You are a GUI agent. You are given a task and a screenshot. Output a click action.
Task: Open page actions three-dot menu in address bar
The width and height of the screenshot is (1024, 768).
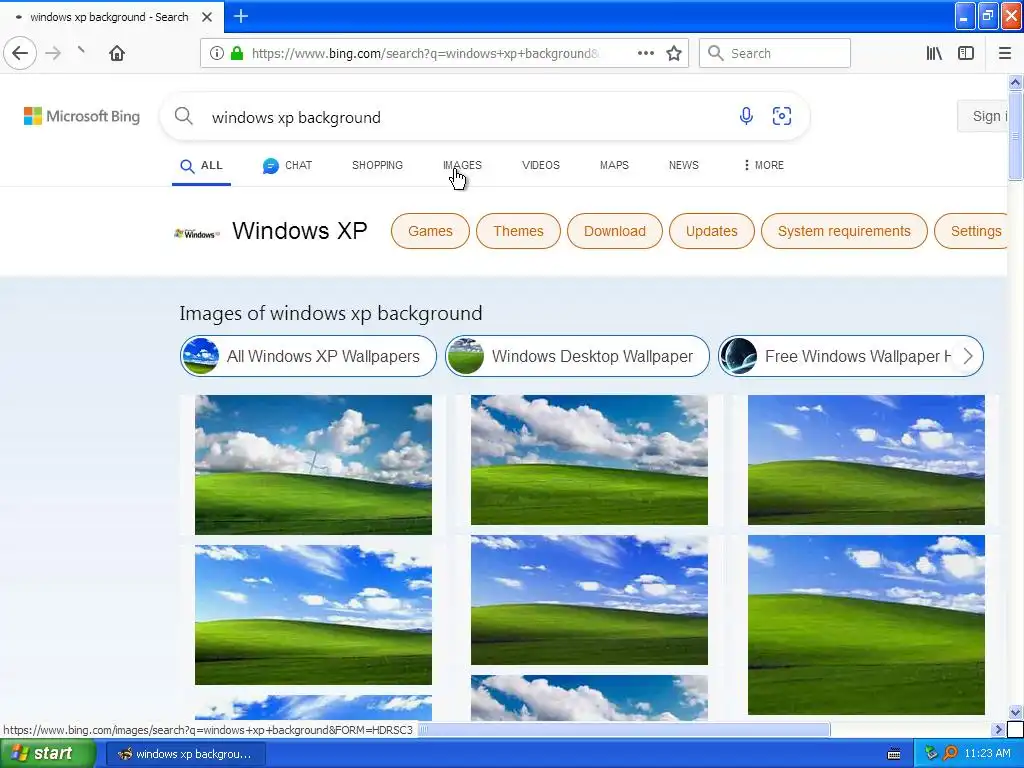646,53
